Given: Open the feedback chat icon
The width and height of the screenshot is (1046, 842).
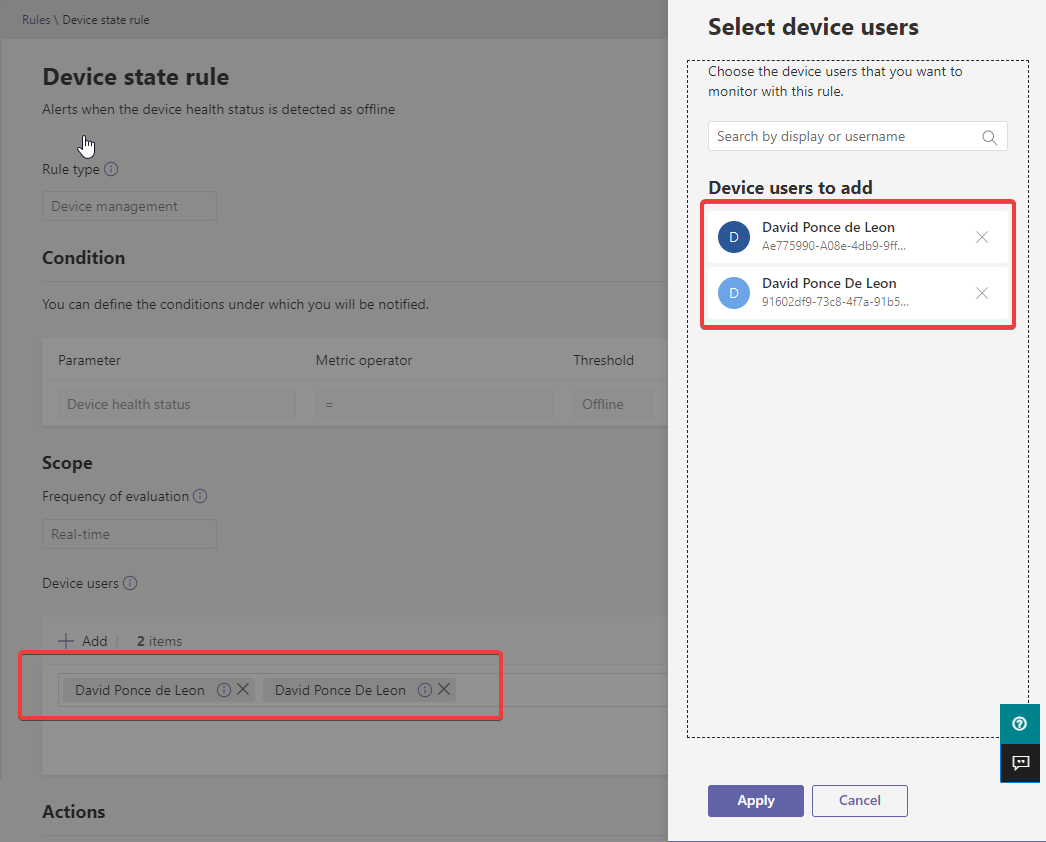Looking at the screenshot, I should (x=1020, y=763).
